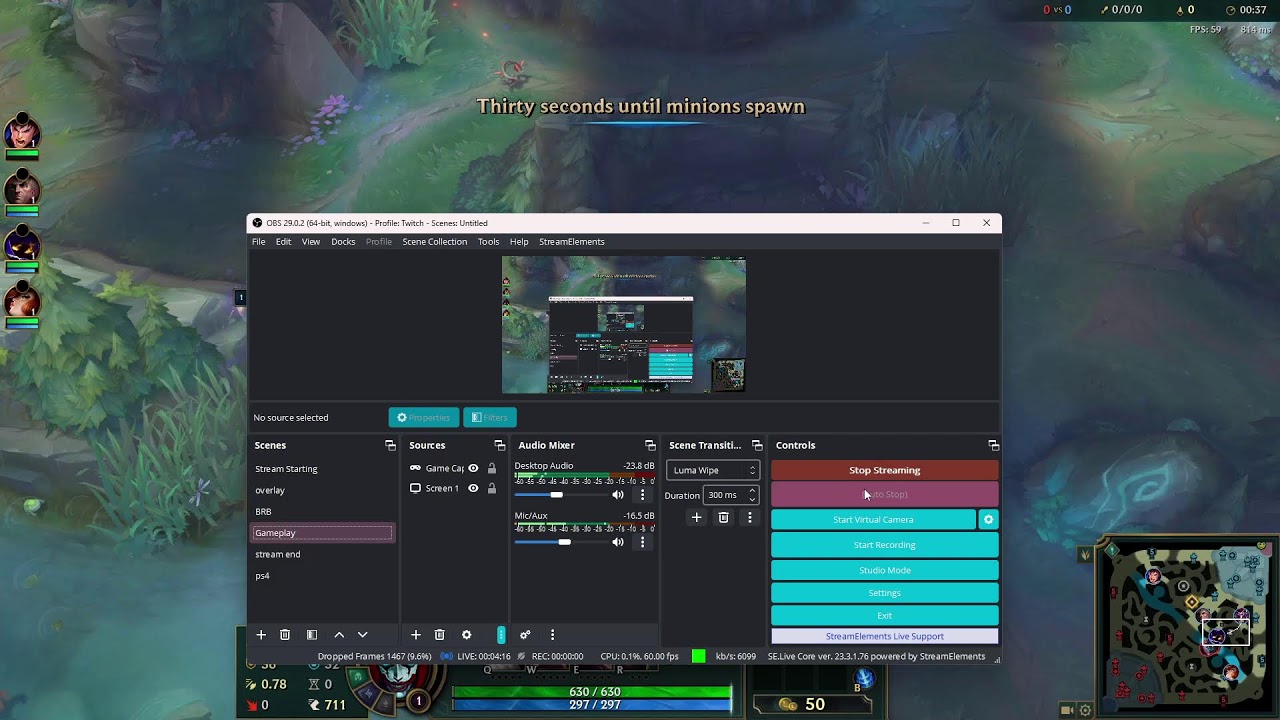
Task: Move scene down with arrow icon
Action: [x=363, y=635]
